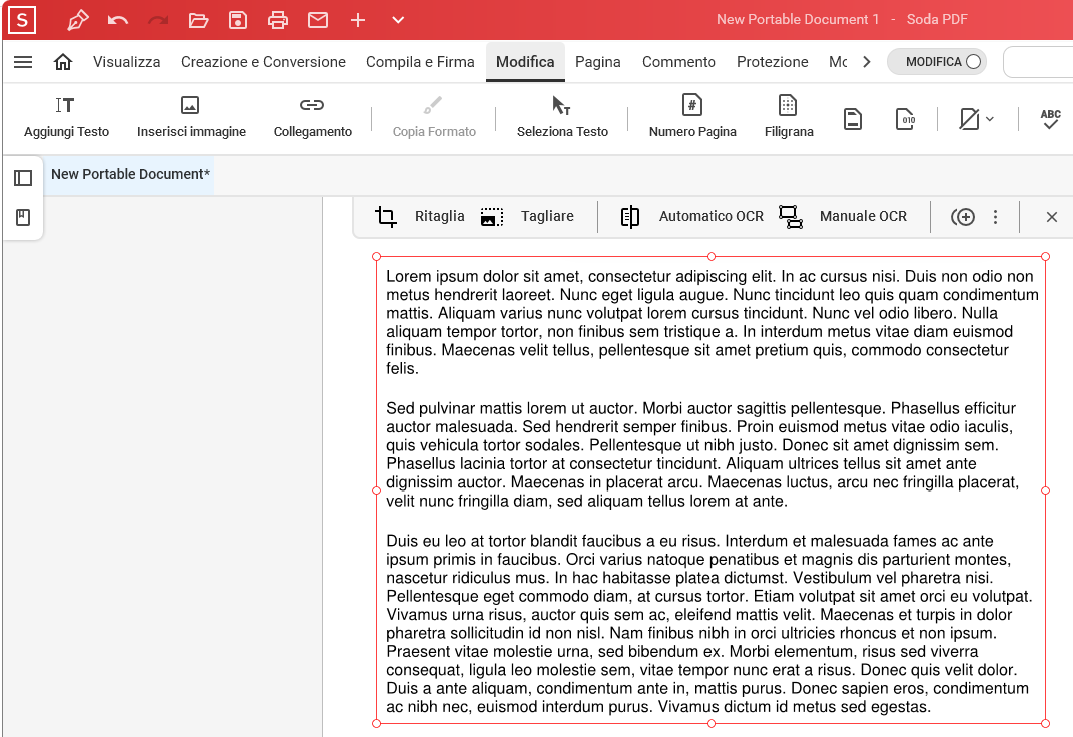Click the Tagliare cut tool
1073x737 pixels.
coord(527,217)
